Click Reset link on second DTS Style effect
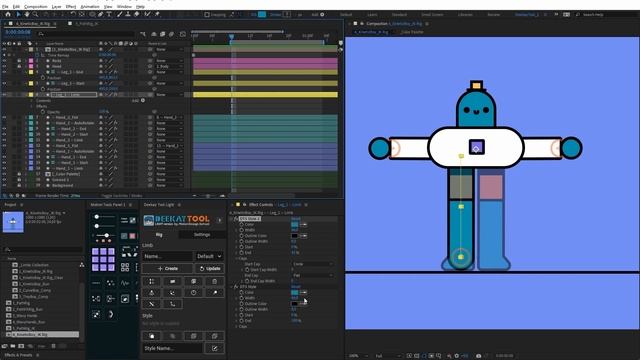This screenshot has width=640, height=360. [296, 287]
